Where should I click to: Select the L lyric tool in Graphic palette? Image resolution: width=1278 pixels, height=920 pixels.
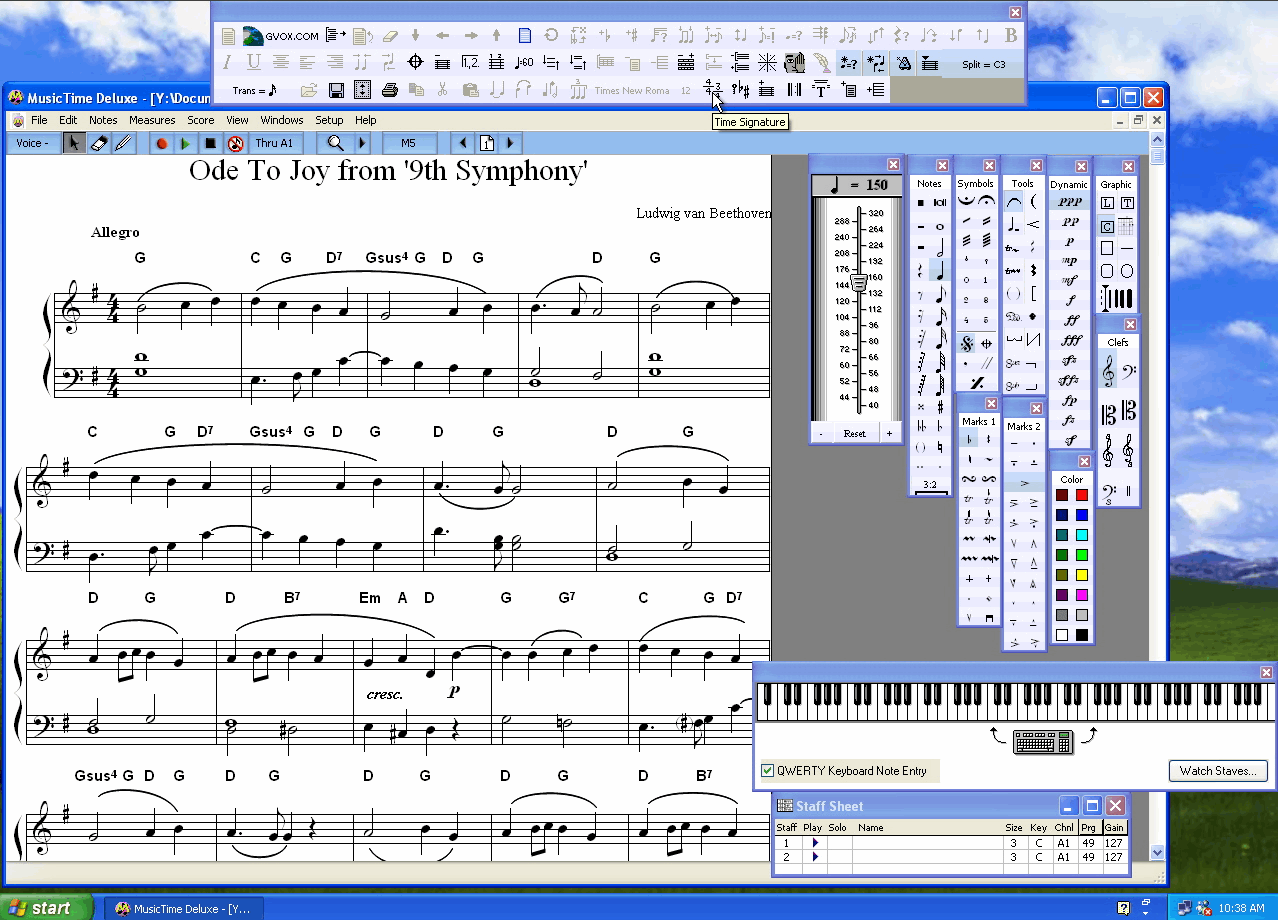tap(1107, 203)
